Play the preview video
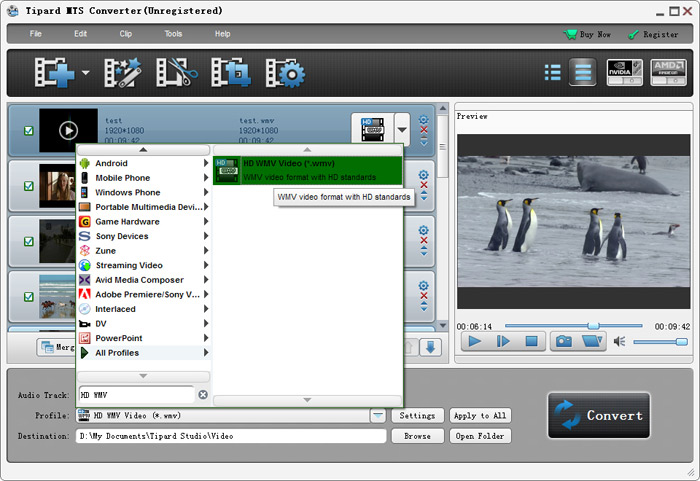Viewport: 700px width, 481px height. click(x=475, y=342)
